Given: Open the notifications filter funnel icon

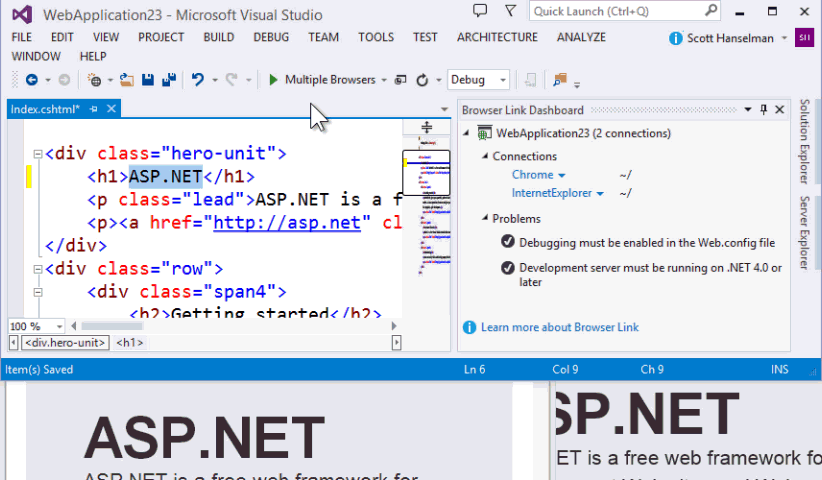Looking at the screenshot, I should [x=510, y=10].
